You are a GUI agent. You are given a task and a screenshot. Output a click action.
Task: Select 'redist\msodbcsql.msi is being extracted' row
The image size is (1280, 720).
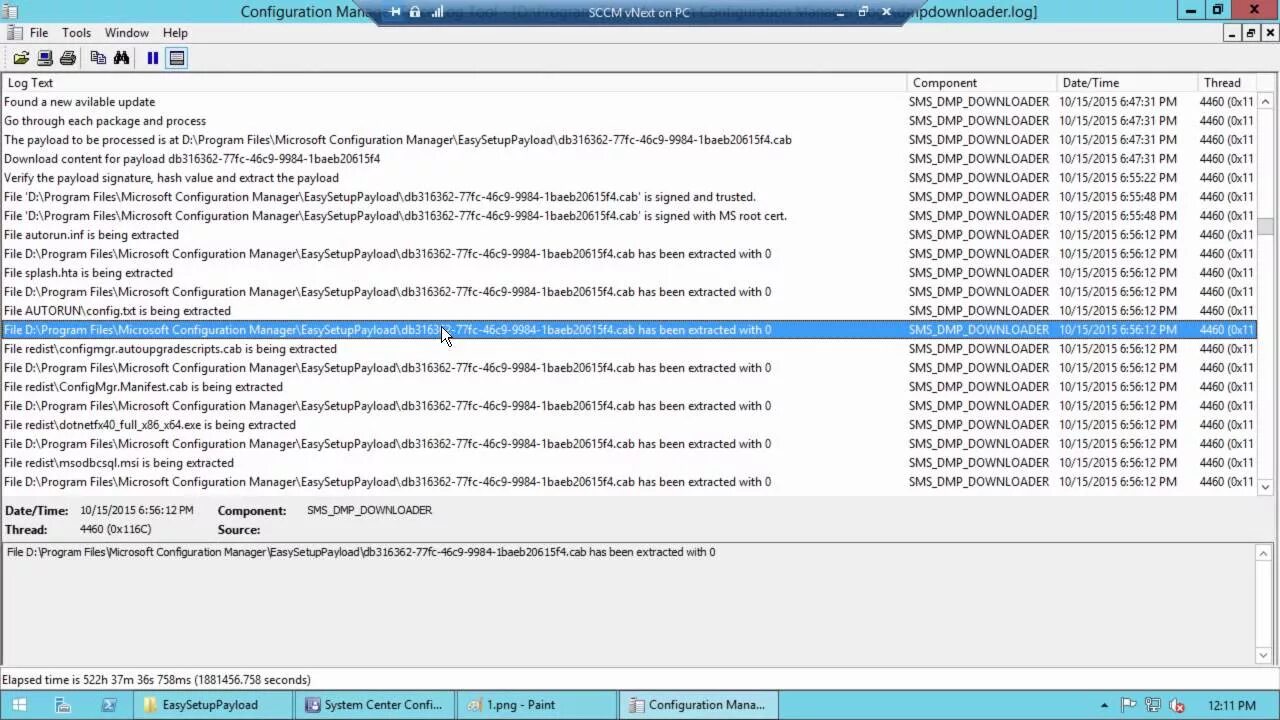[628, 463]
